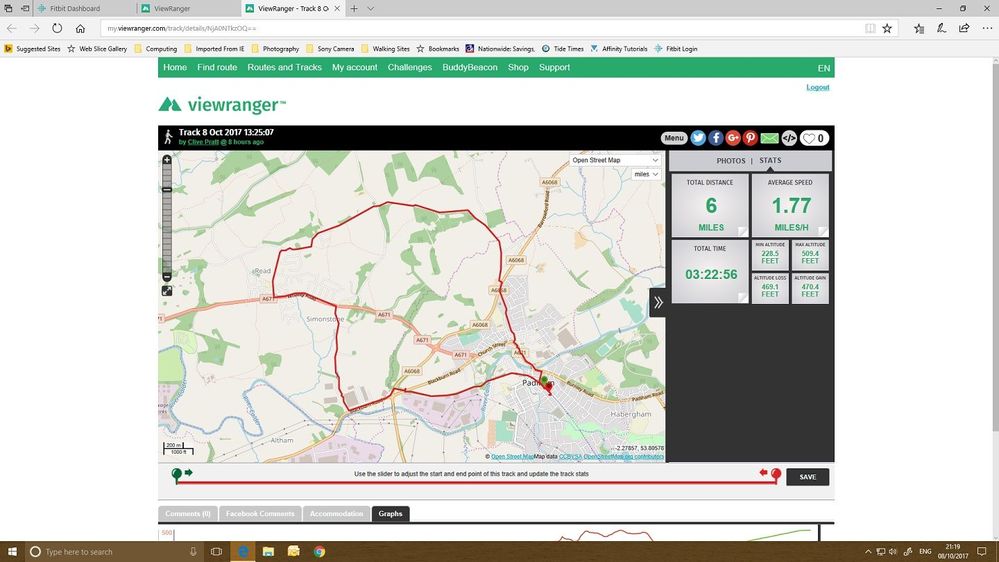Open the track Menu button
Screen dimensions: 999x562
674,138
